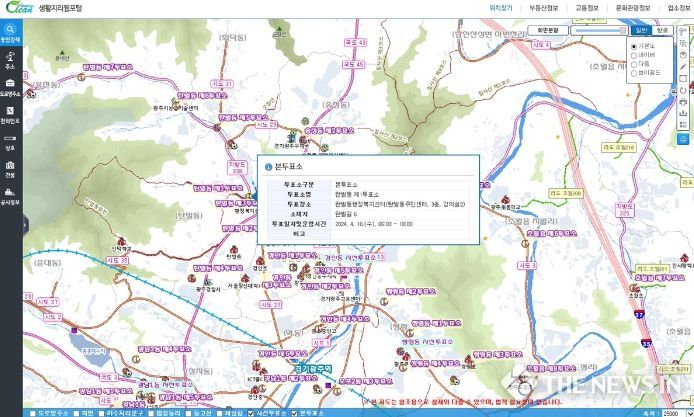Screen dimensions: 694x417
Task: Click the blue globe tool button
Action: [x=683, y=139]
